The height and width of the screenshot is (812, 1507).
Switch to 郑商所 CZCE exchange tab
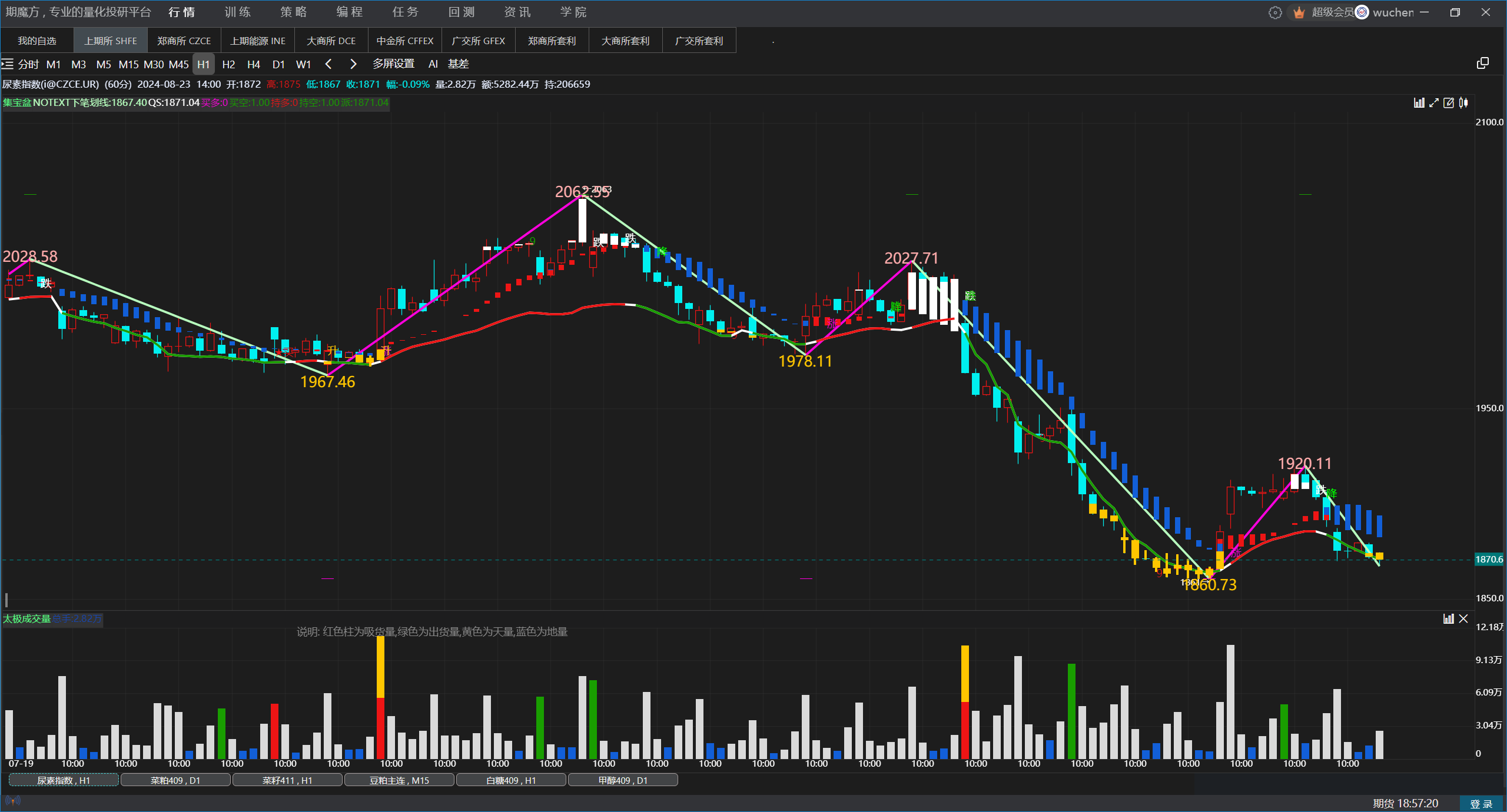[184, 41]
